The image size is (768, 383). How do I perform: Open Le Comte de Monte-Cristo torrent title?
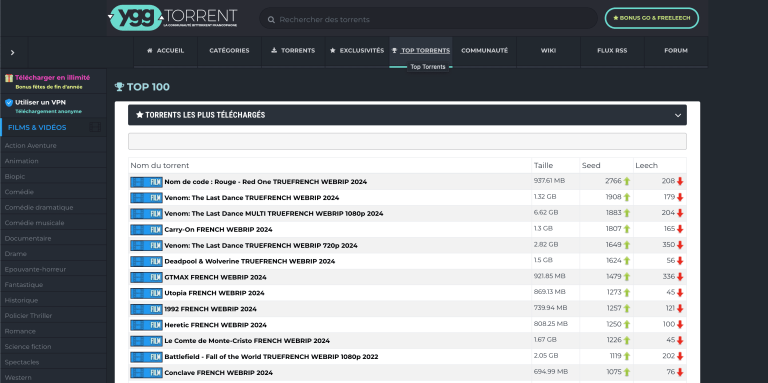247,341
